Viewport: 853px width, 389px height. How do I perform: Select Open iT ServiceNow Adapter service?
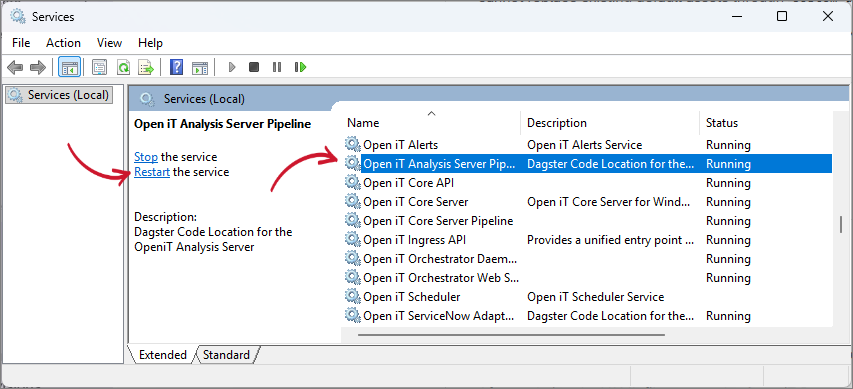tap(588, 316)
